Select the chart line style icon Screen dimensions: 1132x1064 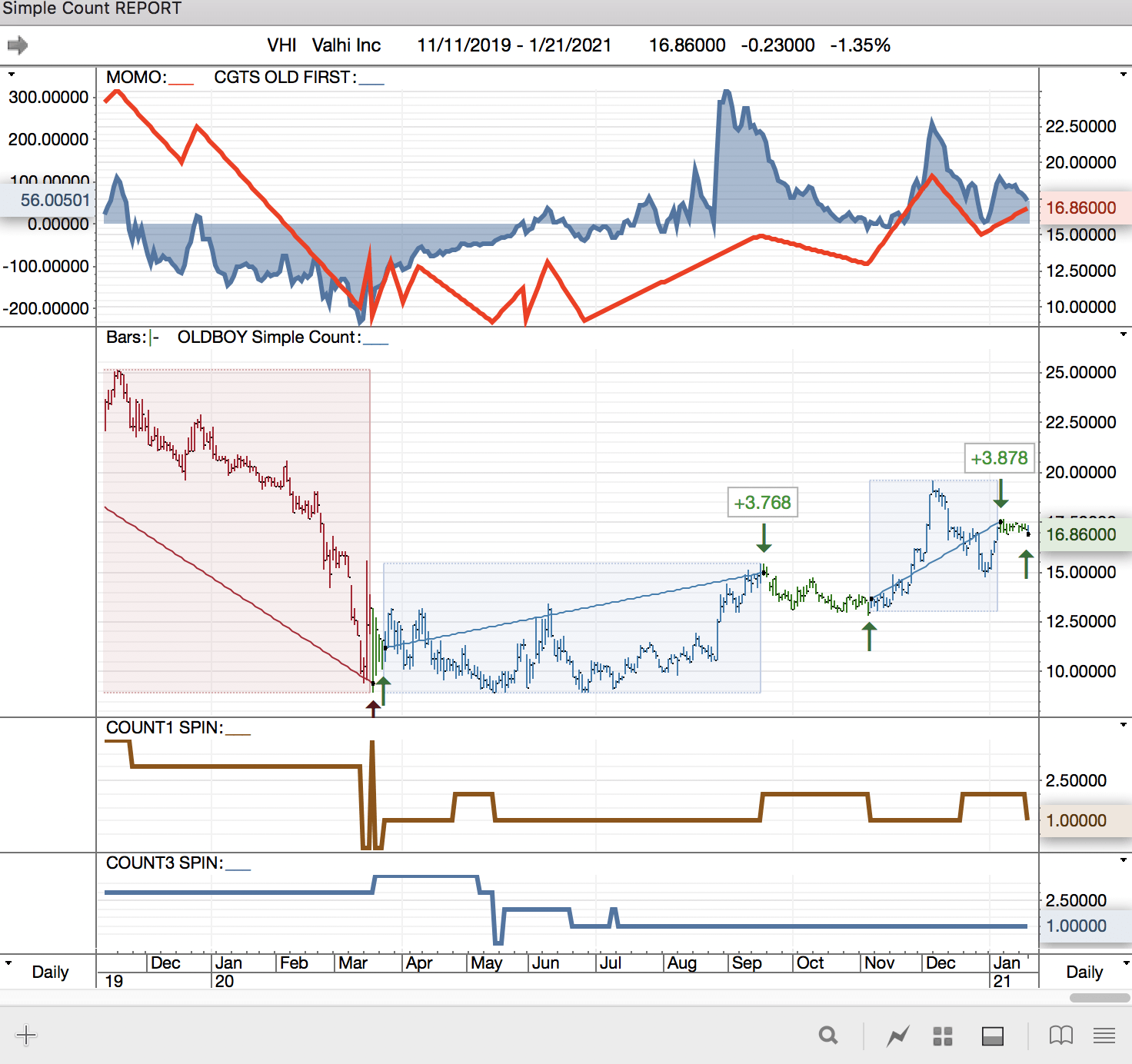897,1036
